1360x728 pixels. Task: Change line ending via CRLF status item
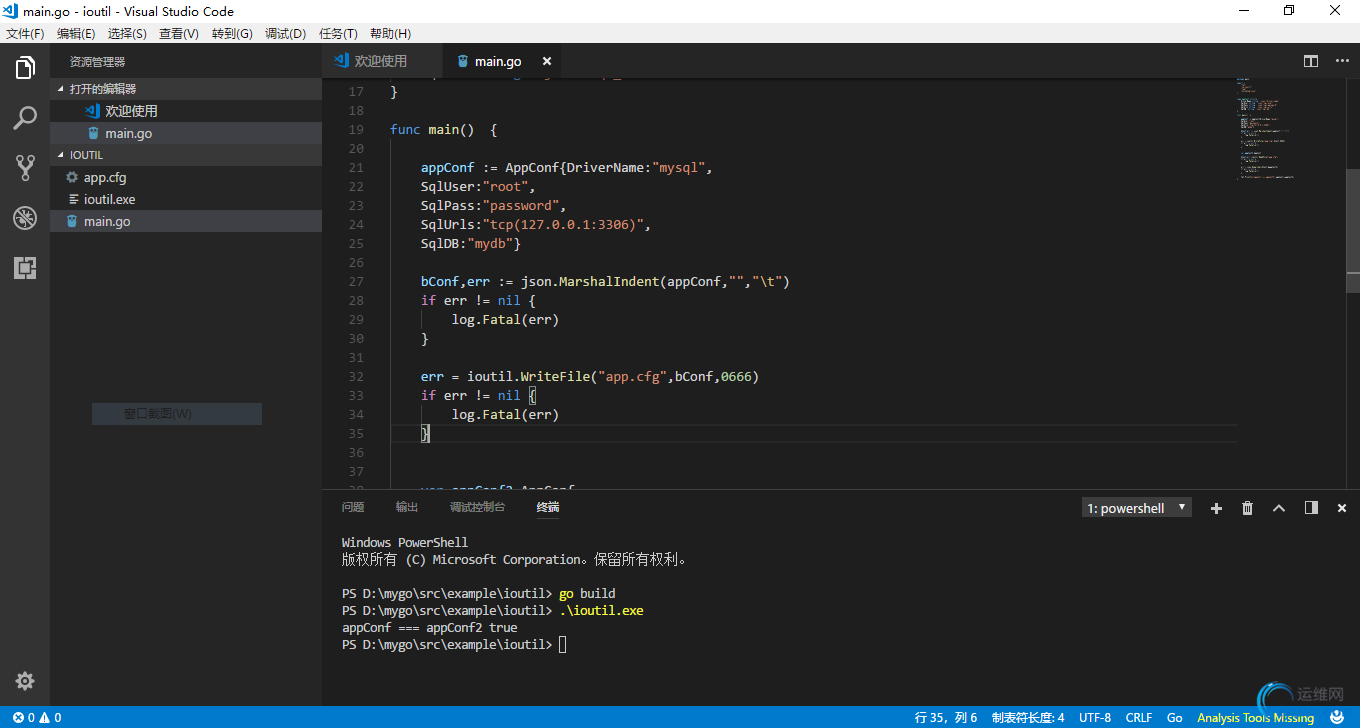[x=1139, y=717]
